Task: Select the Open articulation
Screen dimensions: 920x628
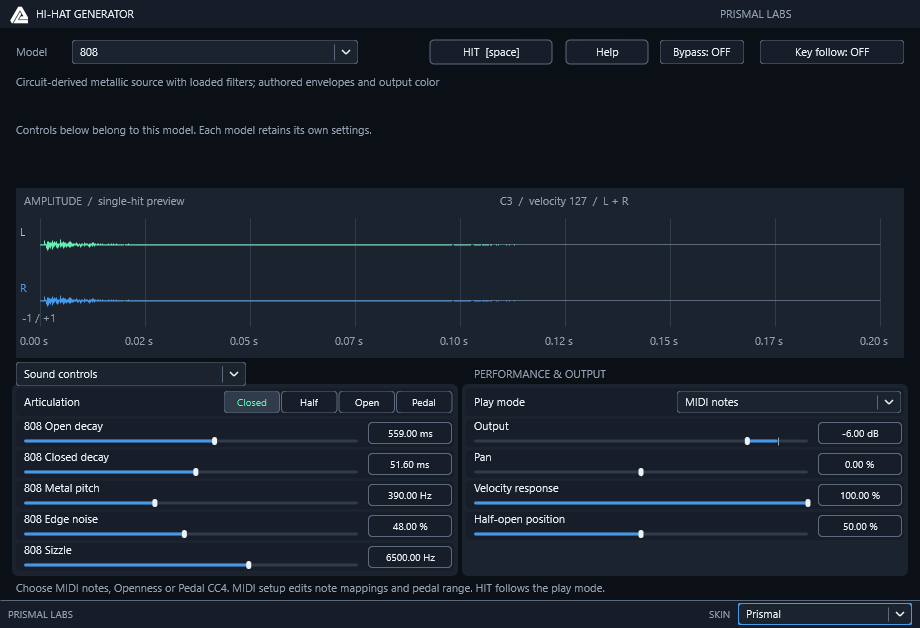Action: point(367,403)
